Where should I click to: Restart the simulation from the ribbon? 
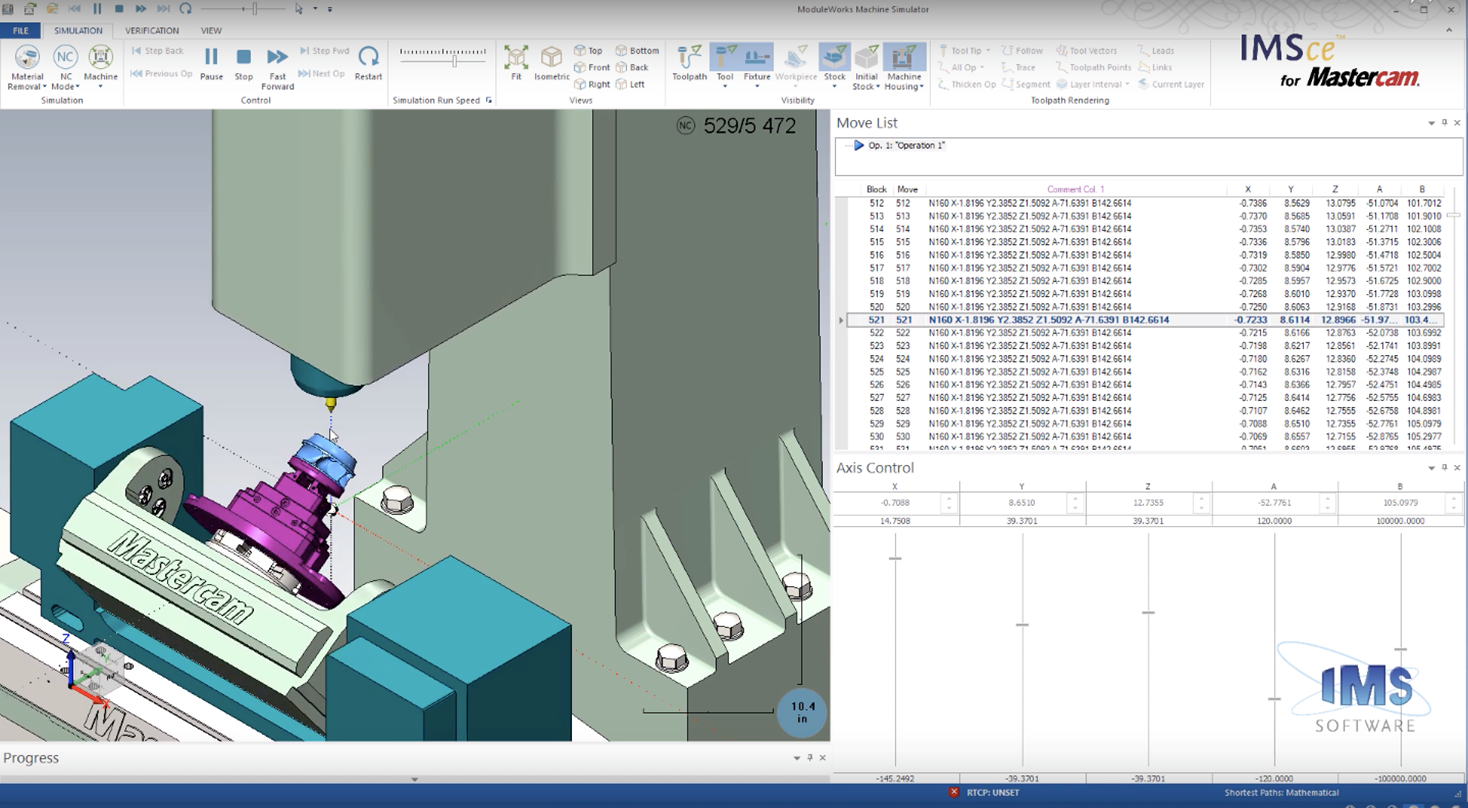(x=368, y=63)
